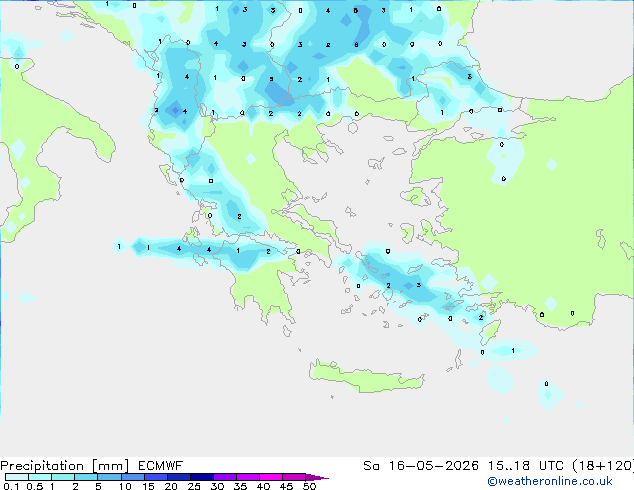Screen dimensions: 634x490
Task: Click the legend label '25'
Action: [x=194, y=486]
